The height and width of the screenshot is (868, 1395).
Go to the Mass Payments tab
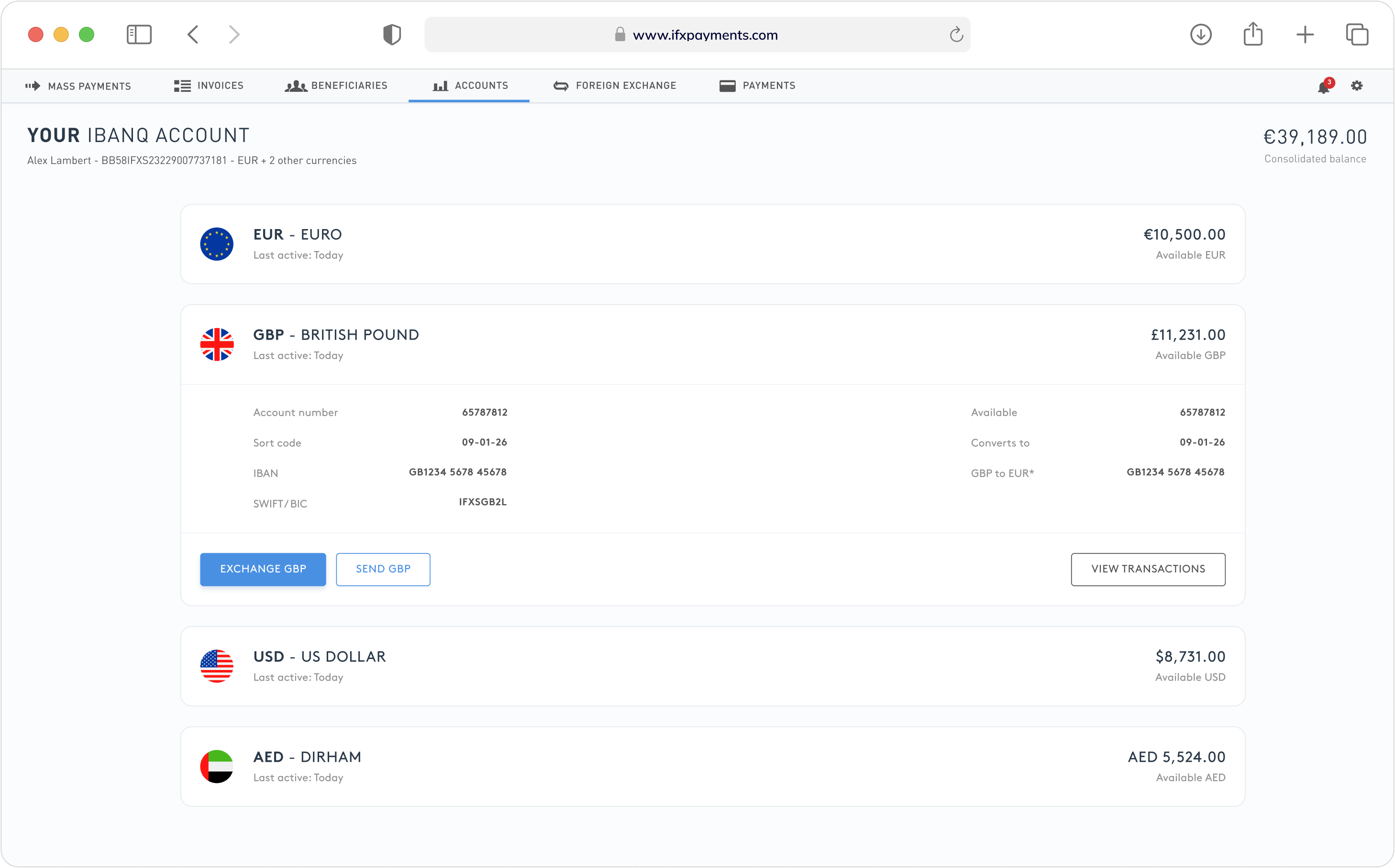(78, 86)
